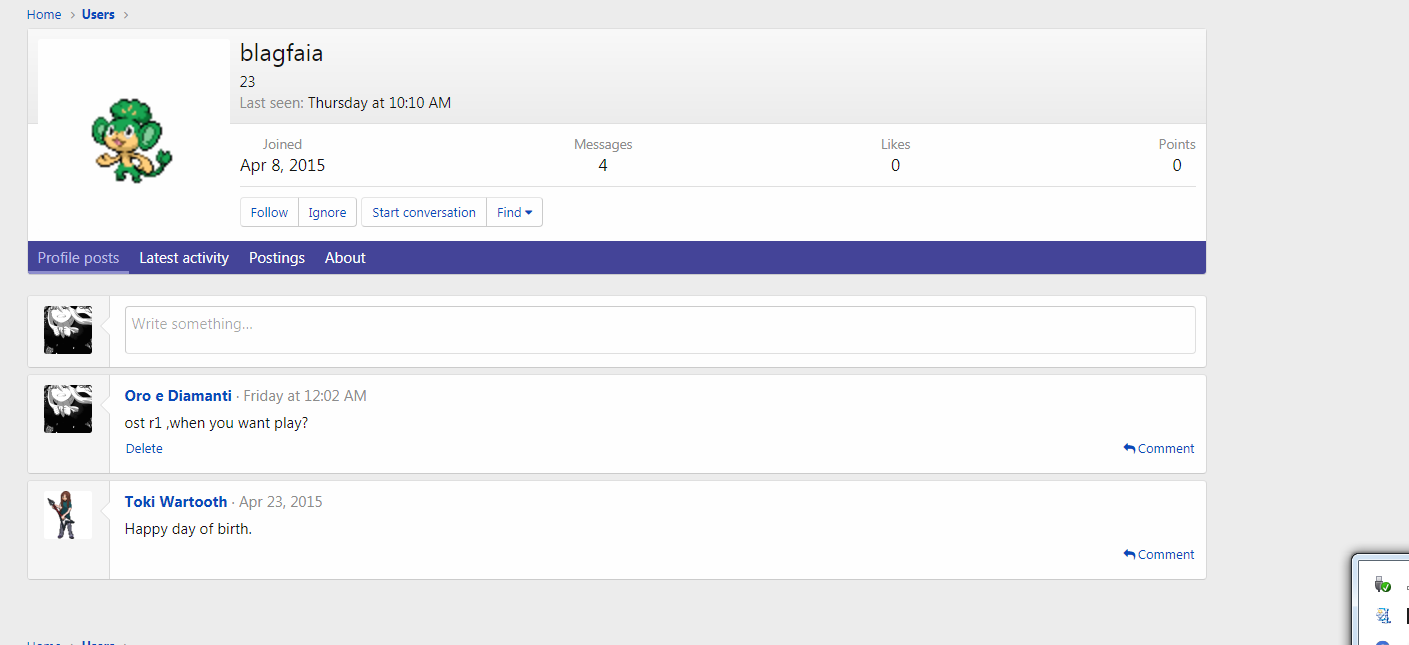Click the reply arrow icon on Oro e Diamanti's post
Image resolution: width=1409 pixels, height=645 pixels.
1129,449
